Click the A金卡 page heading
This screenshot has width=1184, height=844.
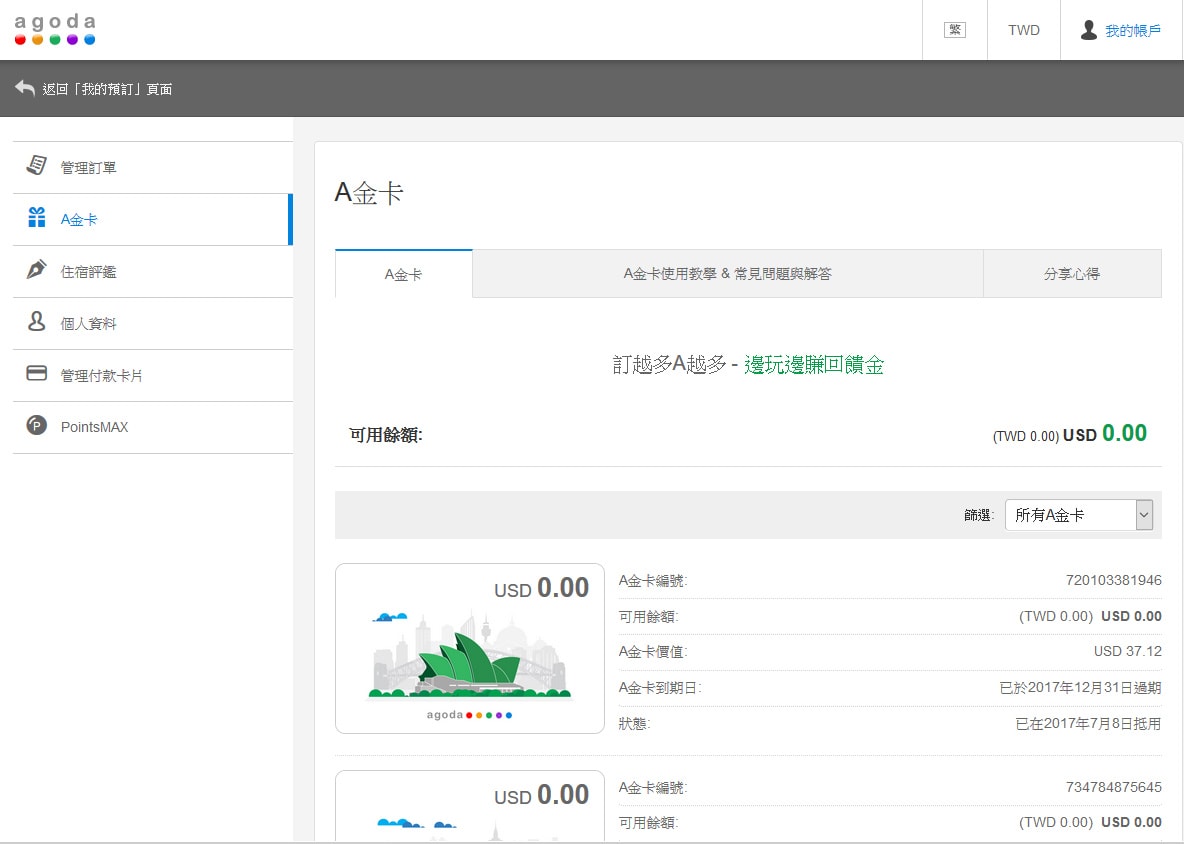pos(369,193)
